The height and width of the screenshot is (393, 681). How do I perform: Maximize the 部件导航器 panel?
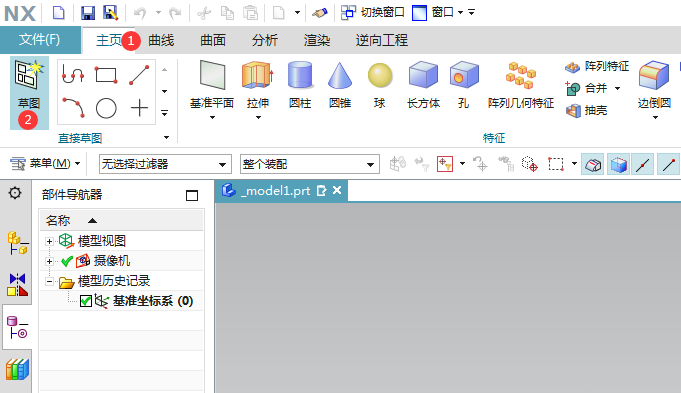[192, 195]
